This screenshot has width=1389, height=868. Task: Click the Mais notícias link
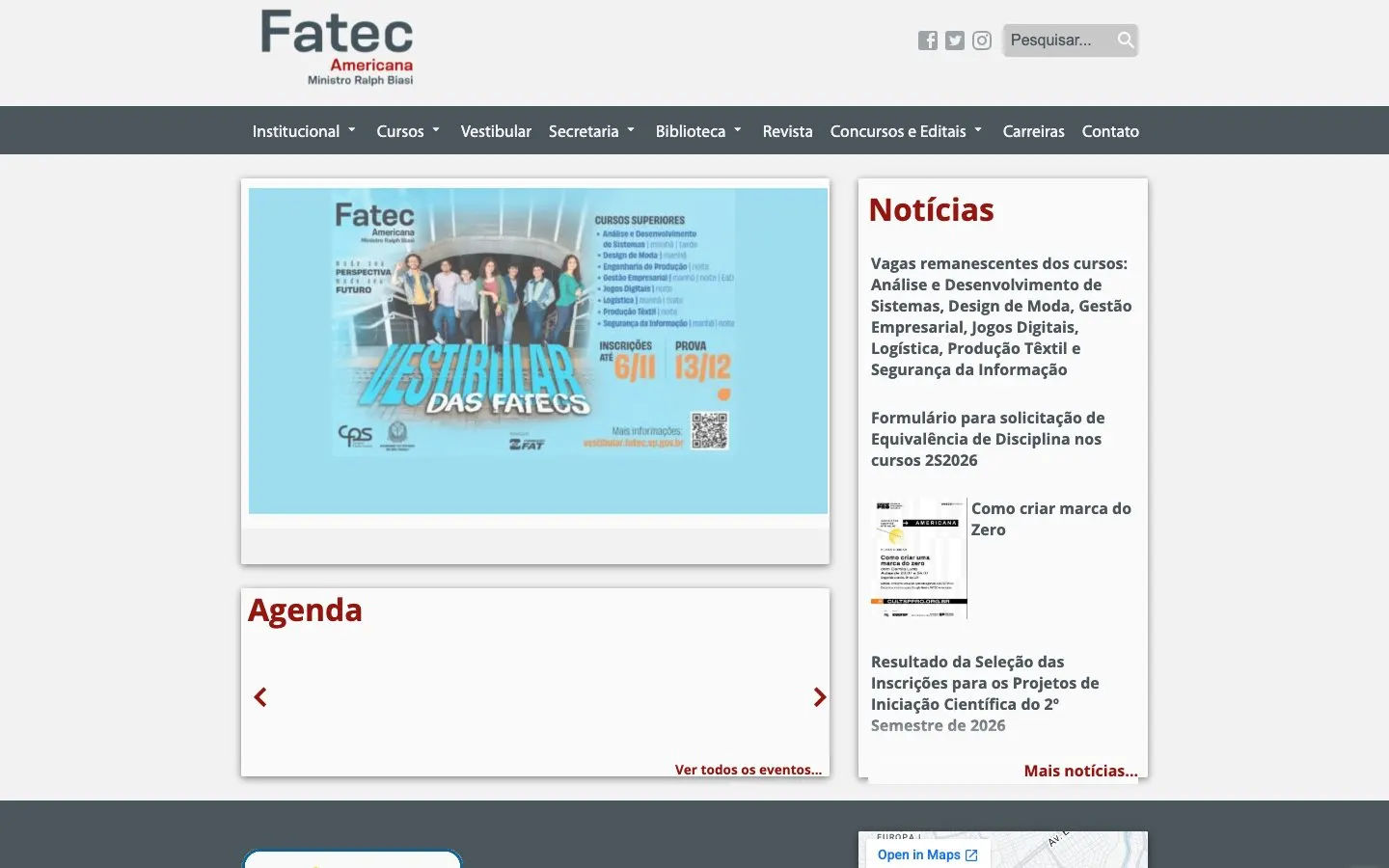pyautogui.click(x=1080, y=771)
